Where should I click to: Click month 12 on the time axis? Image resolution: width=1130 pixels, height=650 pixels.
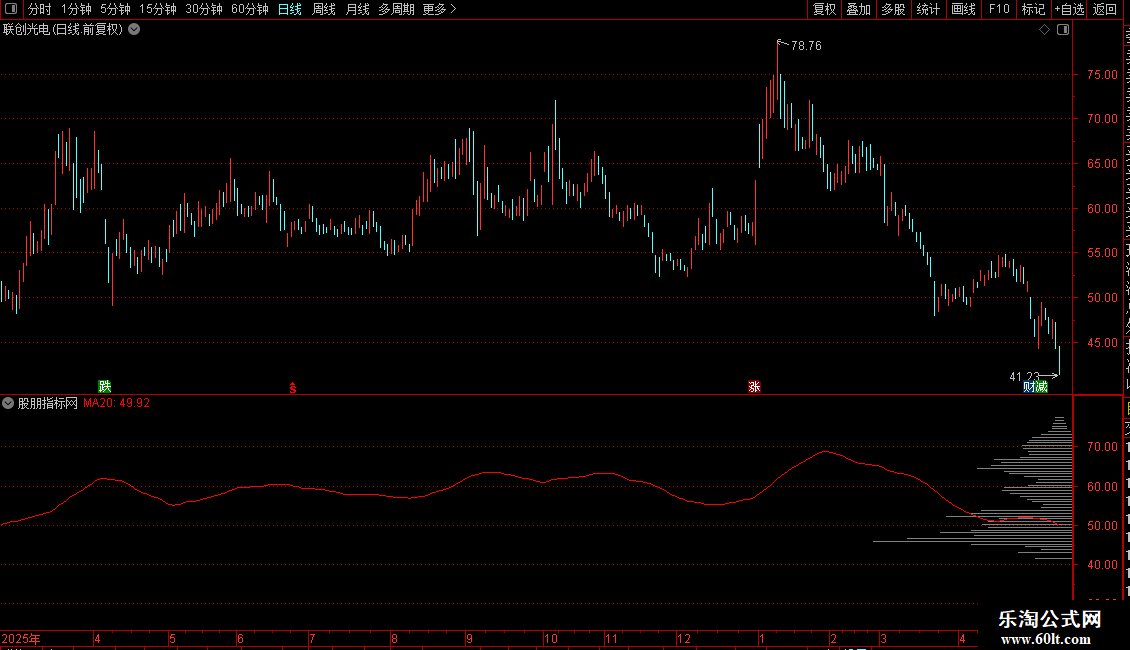click(684, 638)
